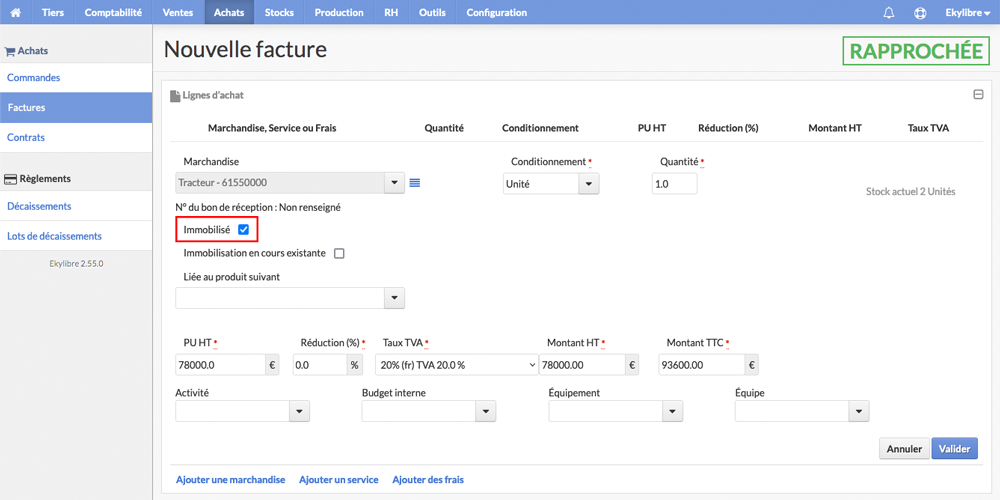This screenshot has width=1000, height=500.
Task: Open the Comptabilité menu
Action: point(113,12)
